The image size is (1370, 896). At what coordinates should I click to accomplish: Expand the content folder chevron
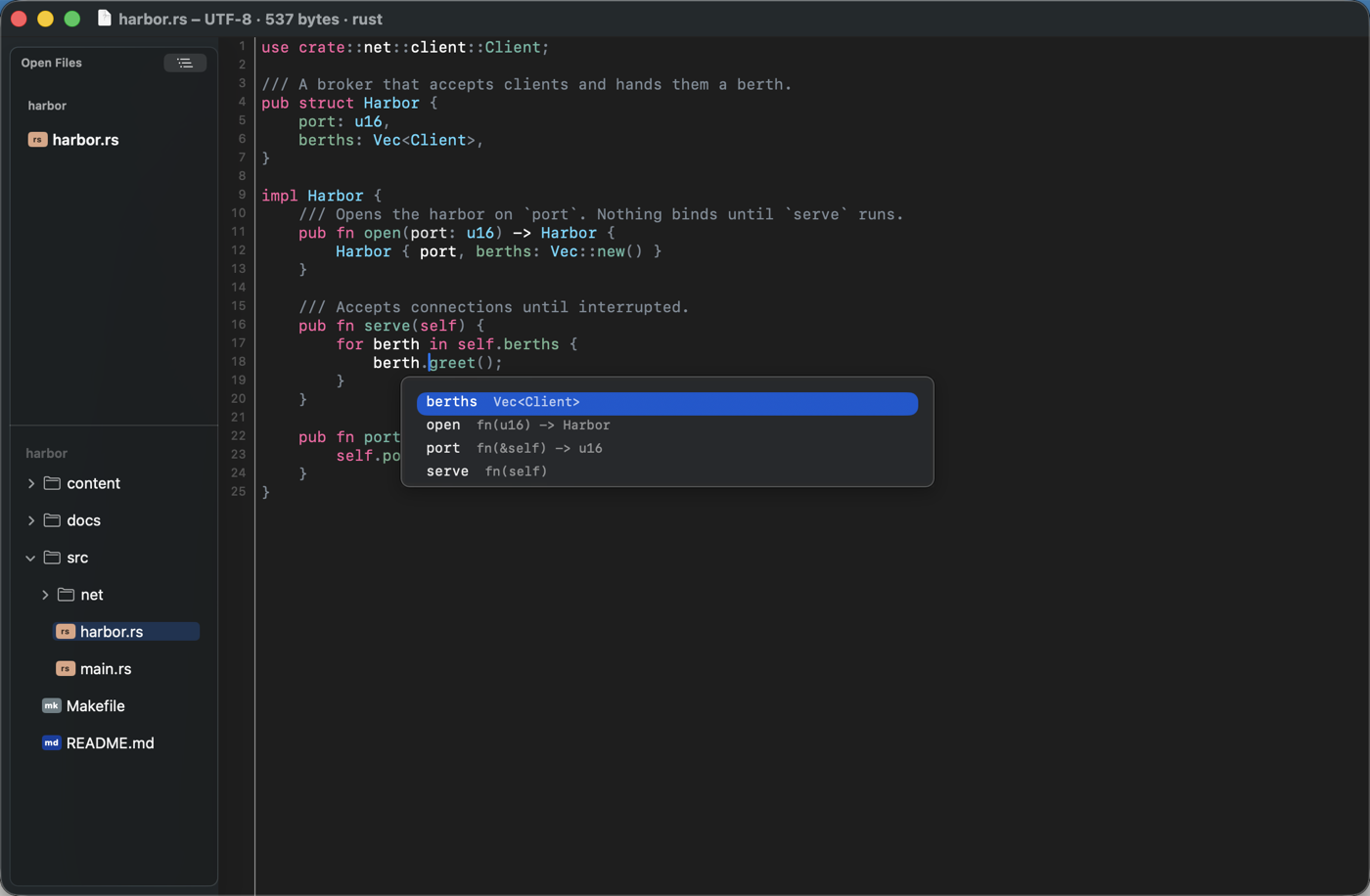click(x=31, y=483)
